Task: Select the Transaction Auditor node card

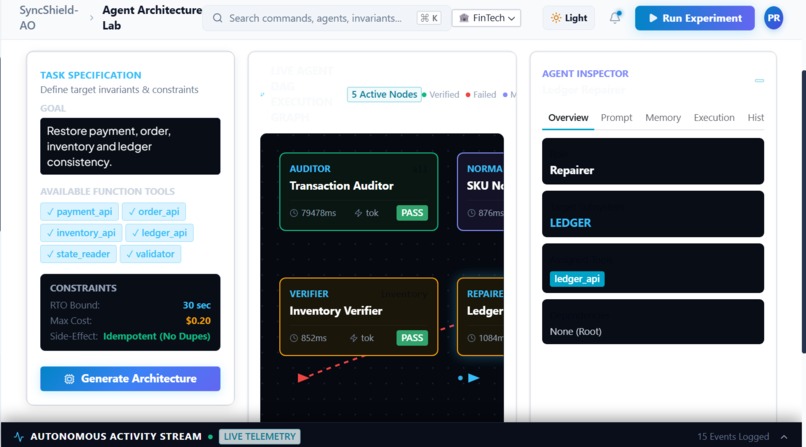Action: click(359, 192)
